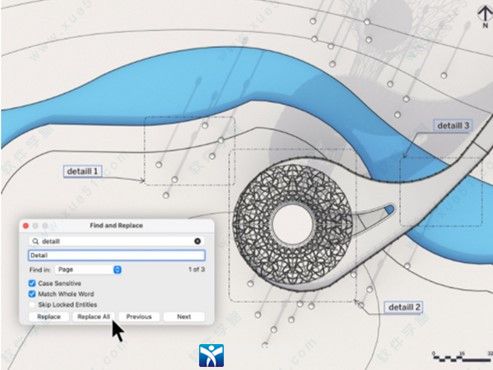Click the replace field containing Detail
Viewport: 493px width, 370px height.
click(117, 255)
